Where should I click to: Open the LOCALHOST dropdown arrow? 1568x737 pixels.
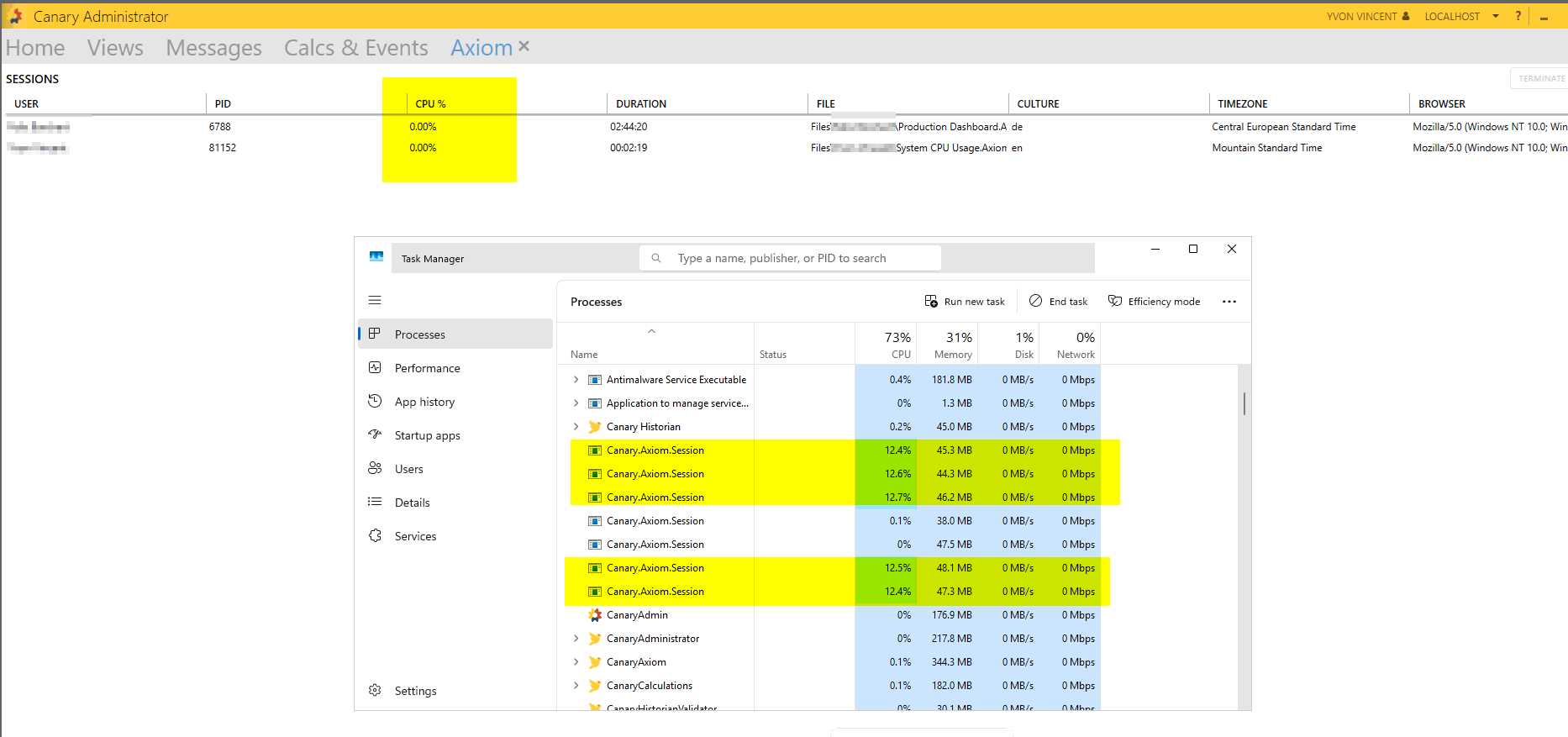coord(1496,16)
